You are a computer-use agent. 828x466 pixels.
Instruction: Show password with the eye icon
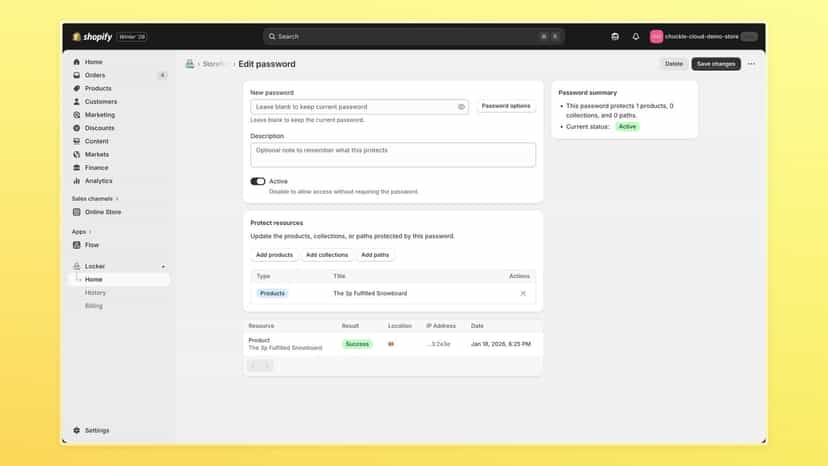(x=461, y=107)
